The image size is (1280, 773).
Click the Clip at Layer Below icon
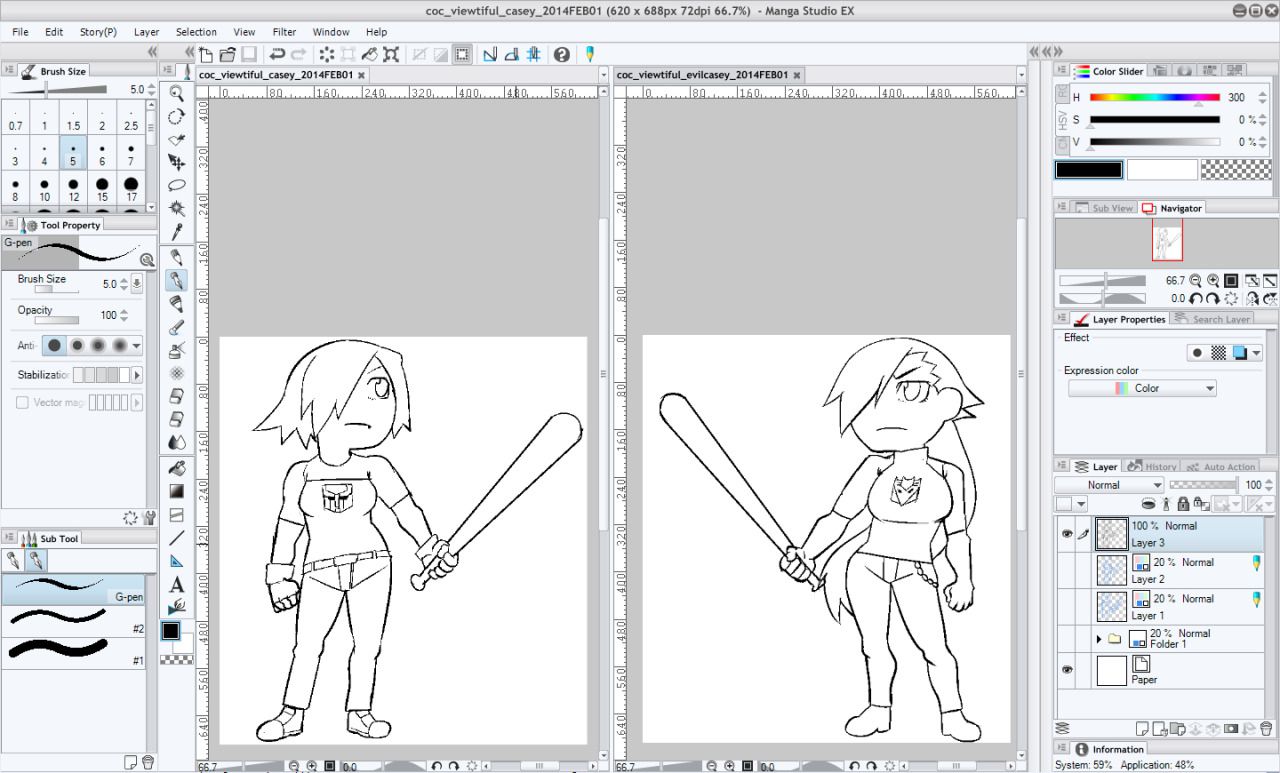[1149, 505]
